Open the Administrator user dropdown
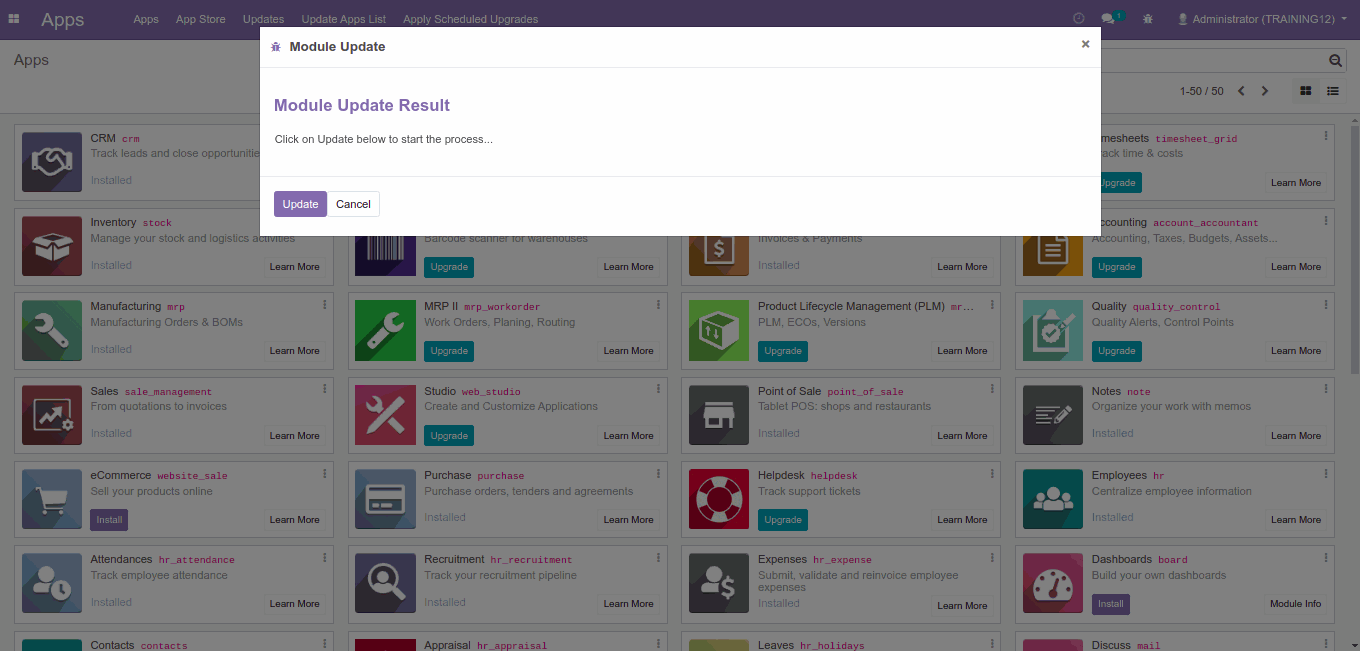 click(1262, 19)
